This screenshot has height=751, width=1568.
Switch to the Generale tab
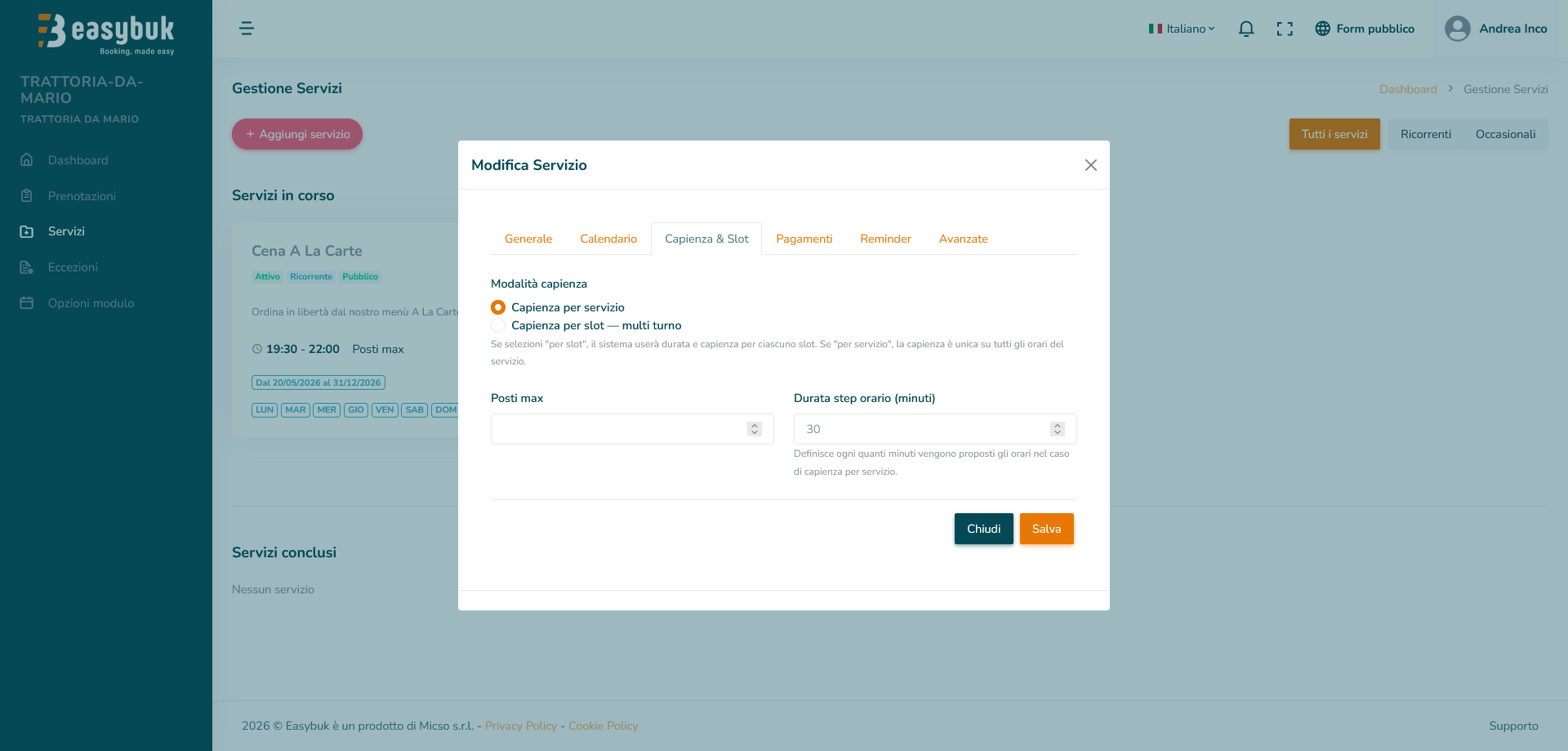click(528, 239)
